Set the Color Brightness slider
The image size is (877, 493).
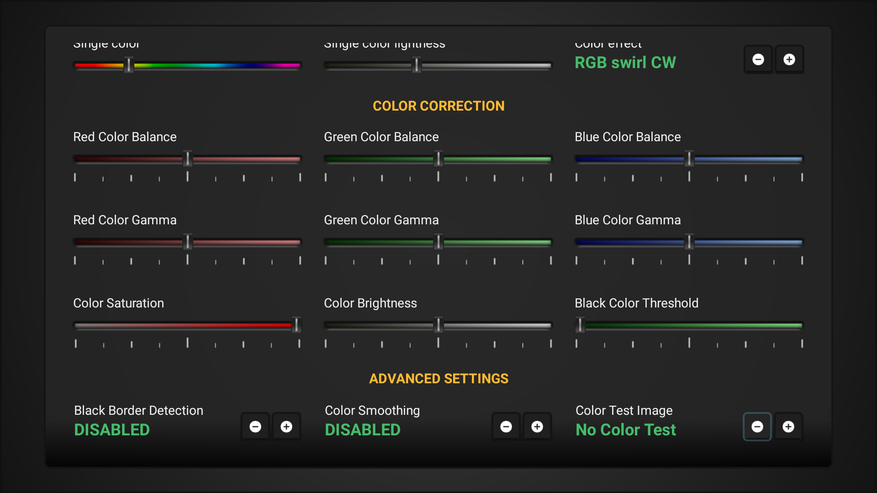click(437, 325)
